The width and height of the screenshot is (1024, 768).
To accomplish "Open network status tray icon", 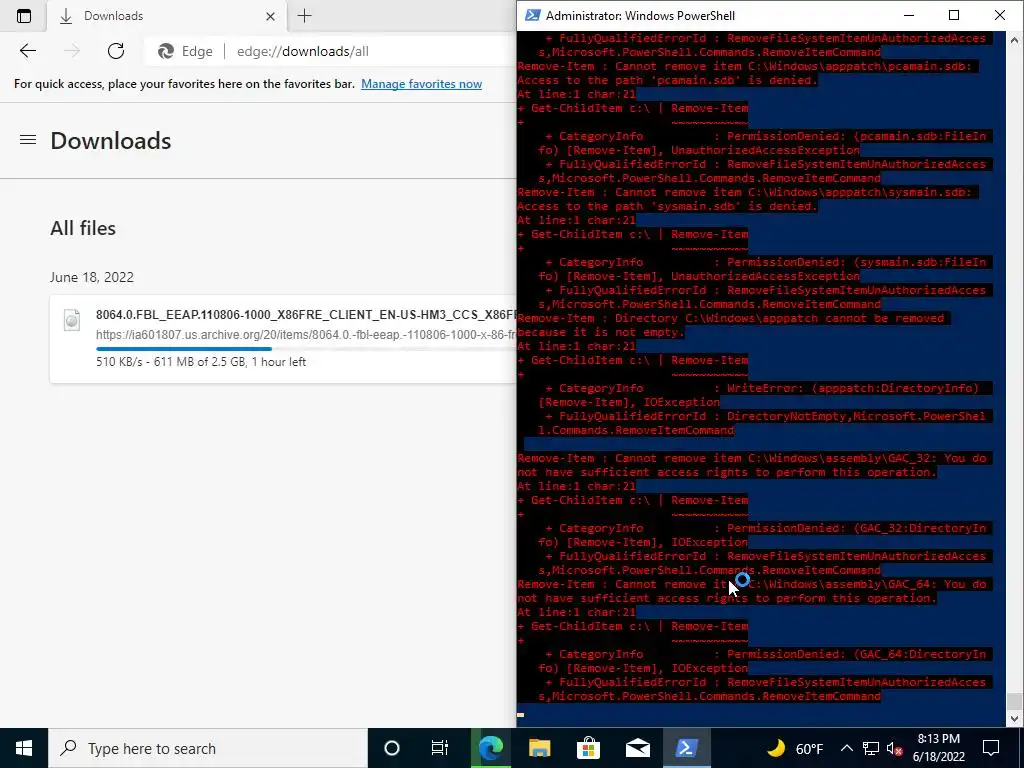I will [871, 748].
